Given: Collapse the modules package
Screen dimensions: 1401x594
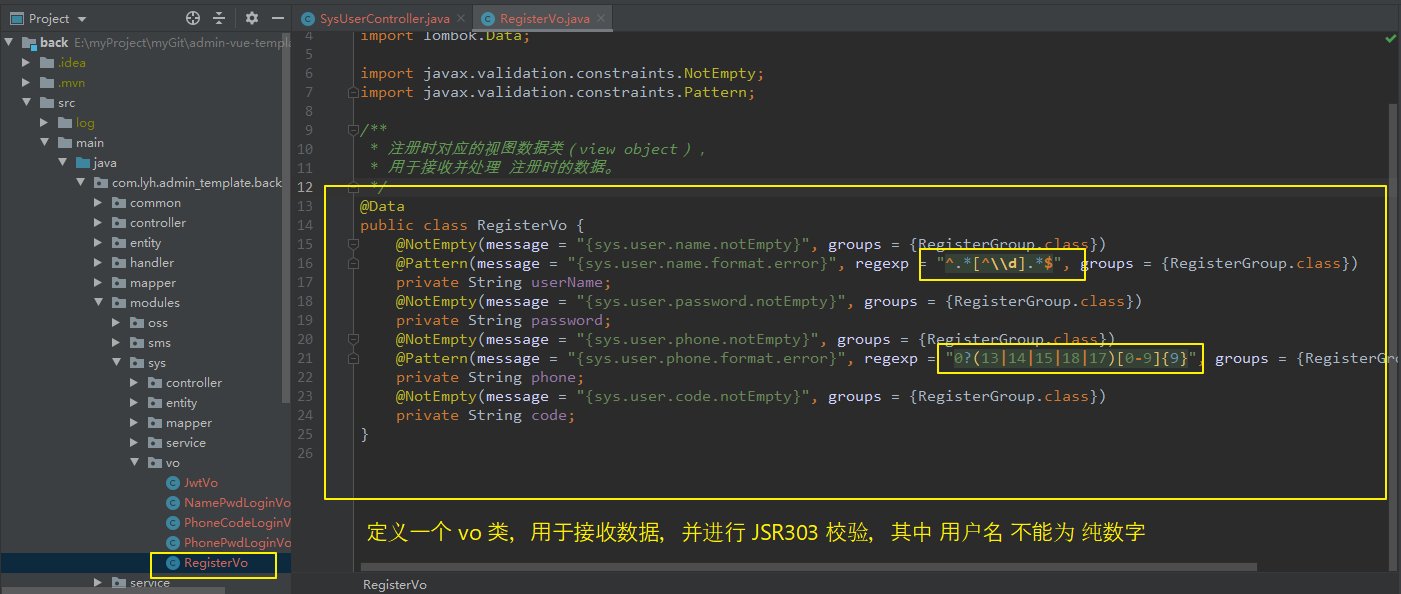Looking at the screenshot, I should coord(99,303).
